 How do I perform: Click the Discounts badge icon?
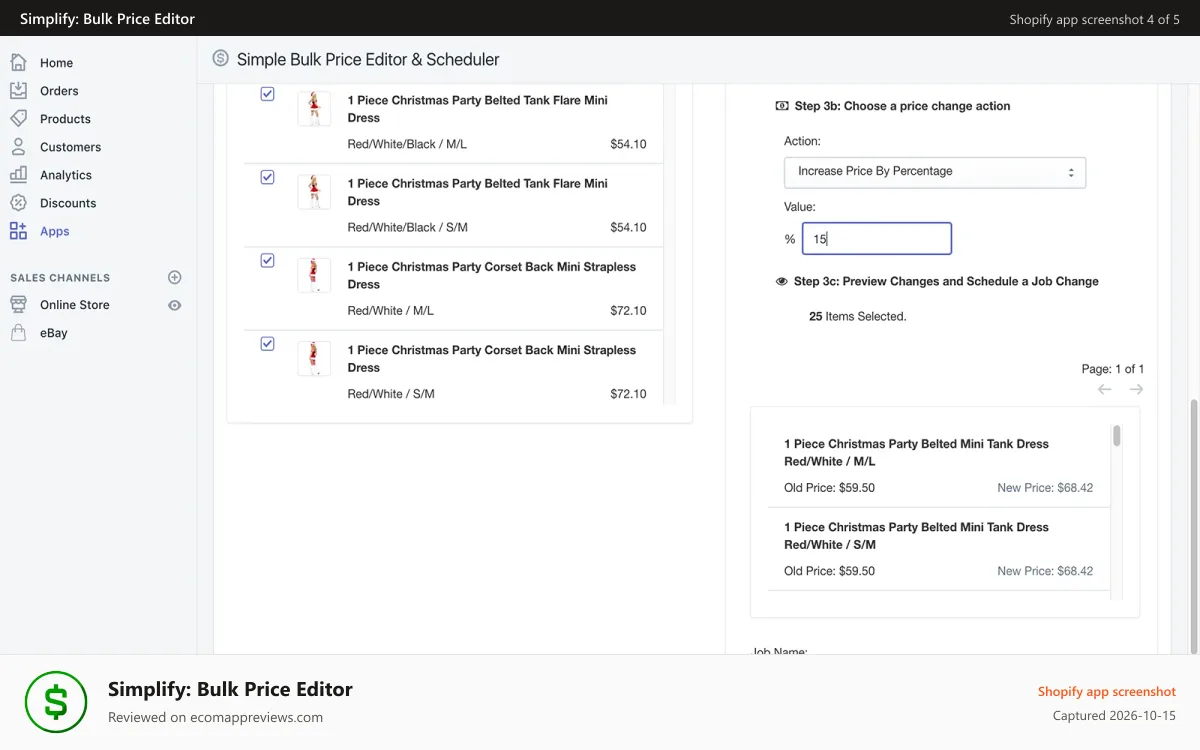click(18, 202)
